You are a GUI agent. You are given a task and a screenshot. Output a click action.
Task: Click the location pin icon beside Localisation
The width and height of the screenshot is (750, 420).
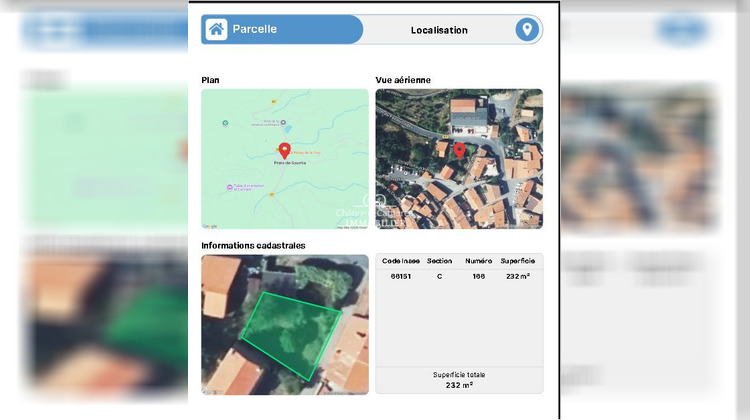pyautogui.click(x=527, y=30)
